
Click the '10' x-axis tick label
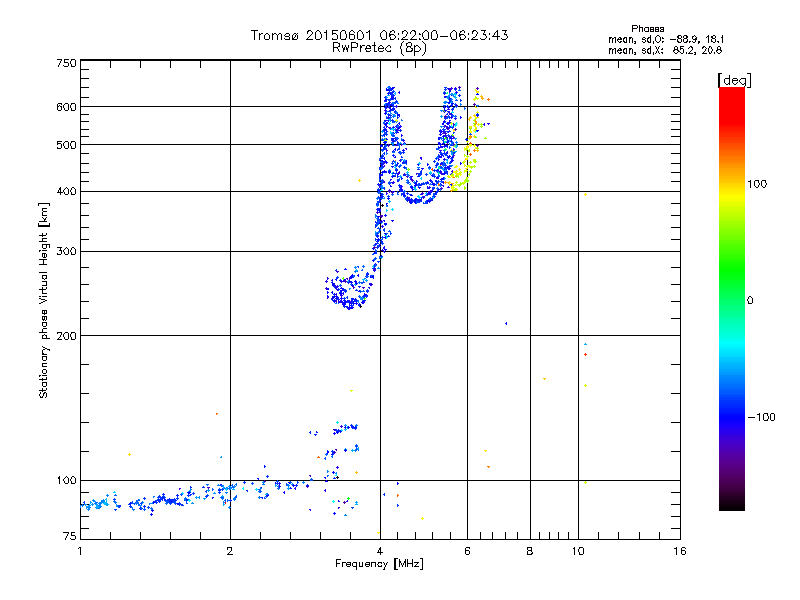578,551
